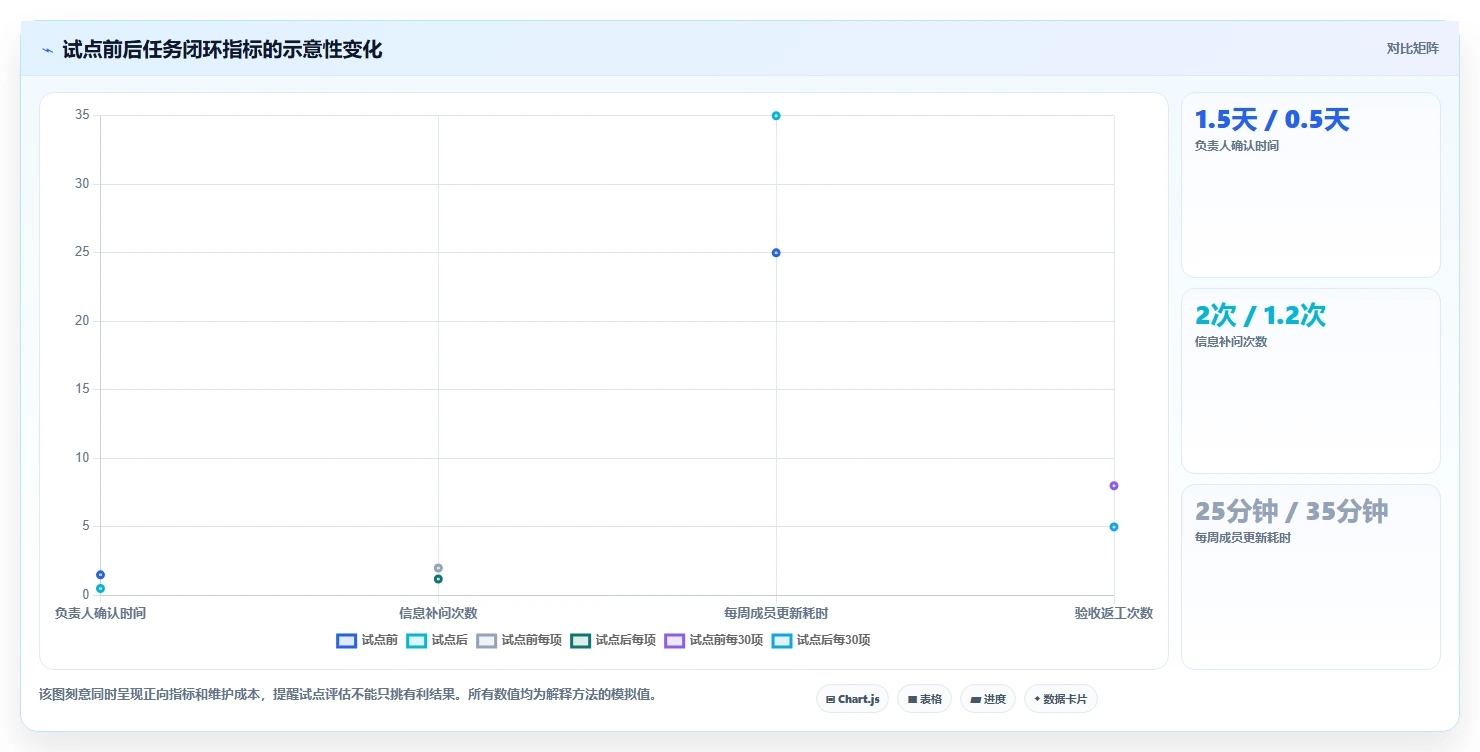
Task: Select the cyan data point at 35
Action: pyautogui.click(x=776, y=116)
